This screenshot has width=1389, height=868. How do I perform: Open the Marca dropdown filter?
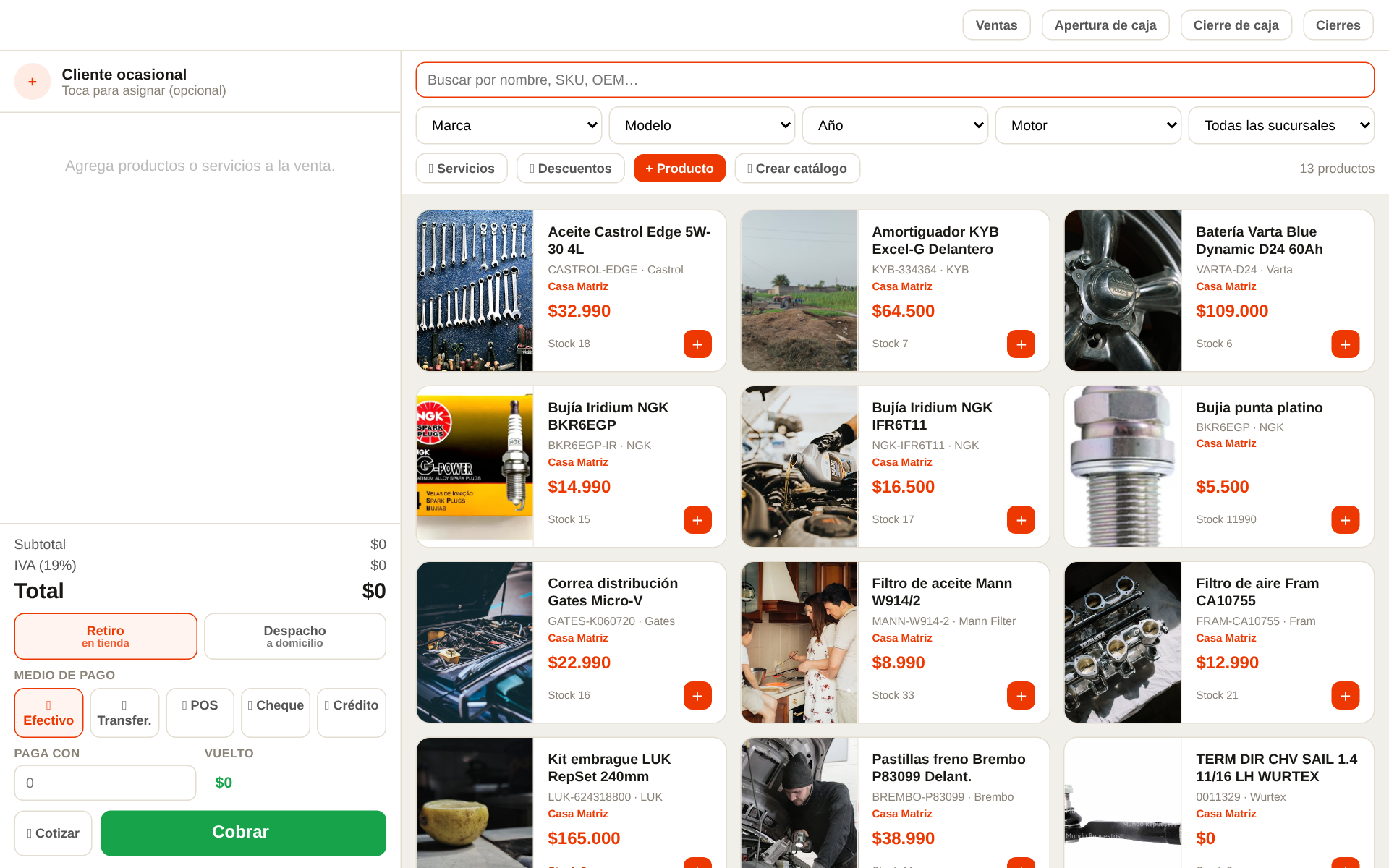[509, 125]
